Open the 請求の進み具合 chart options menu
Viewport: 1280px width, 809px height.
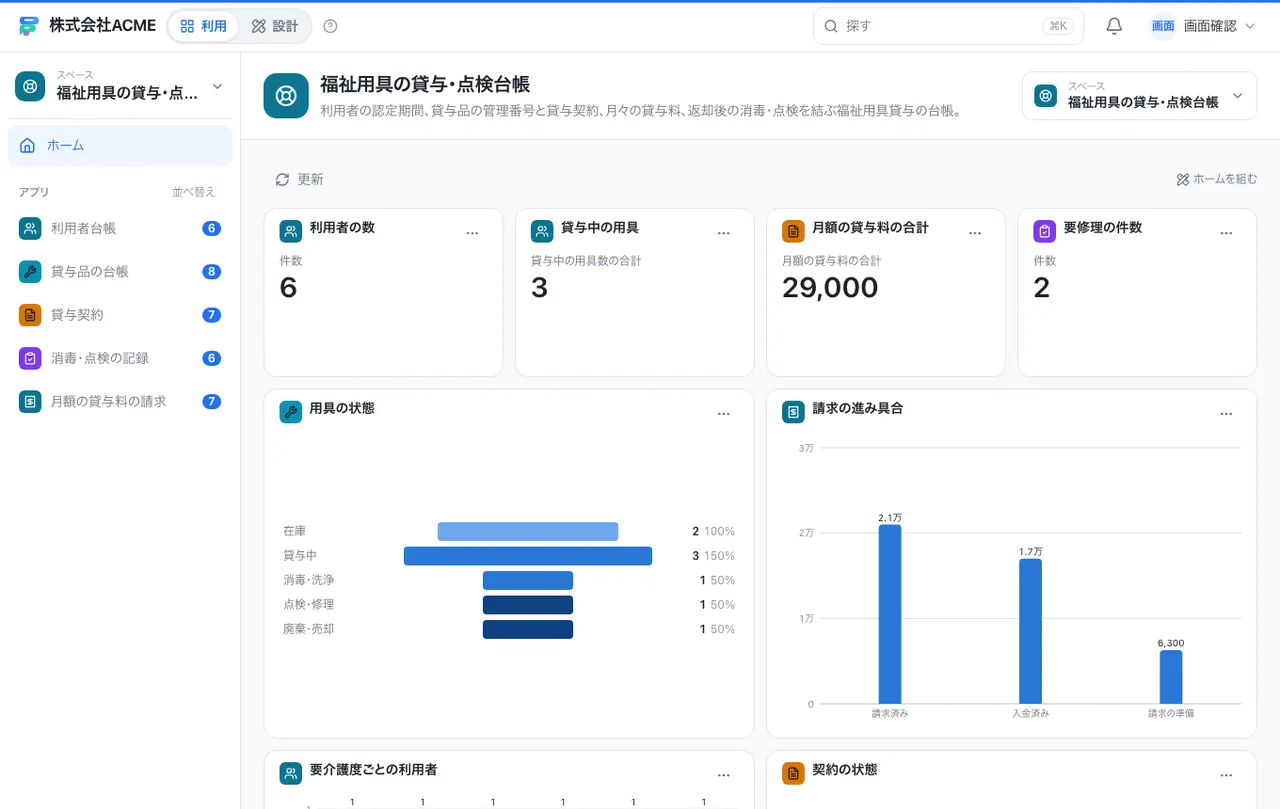click(x=1226, y=414)
